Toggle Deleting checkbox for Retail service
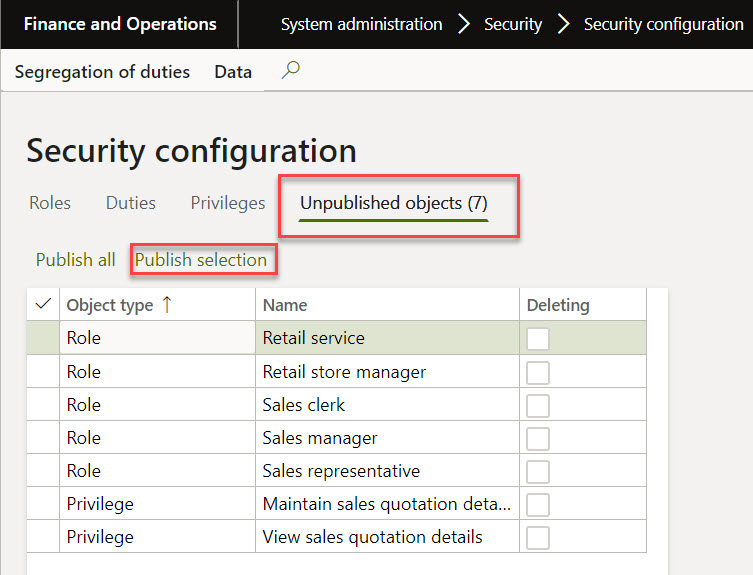 pyautogui.click(x=538, y=339)
